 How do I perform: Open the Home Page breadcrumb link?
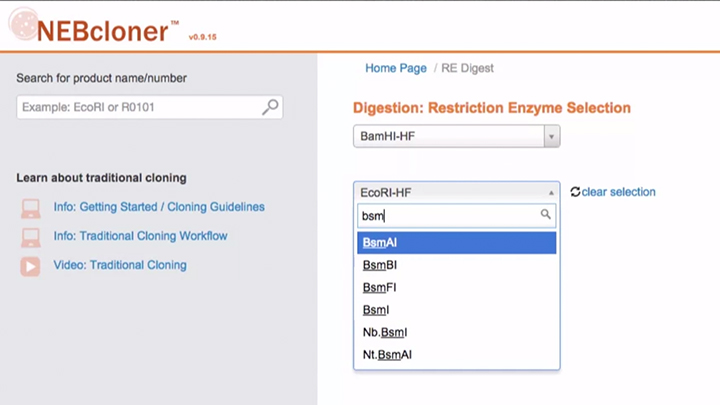[x=395, y=68]
